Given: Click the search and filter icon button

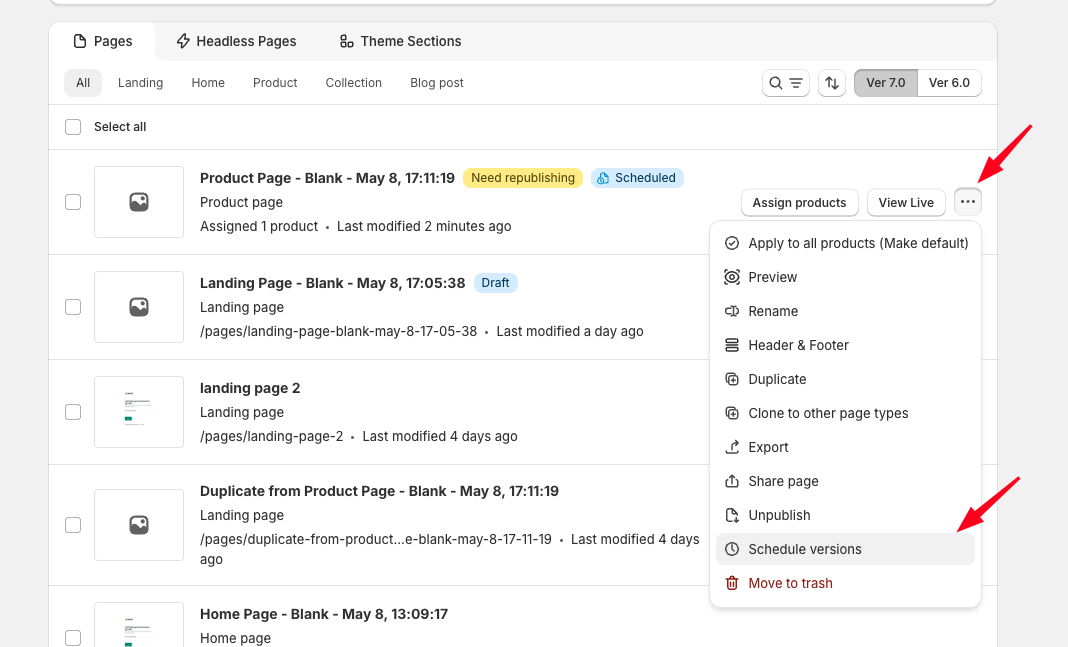Looking at the screenshot, I should point(786,83).
